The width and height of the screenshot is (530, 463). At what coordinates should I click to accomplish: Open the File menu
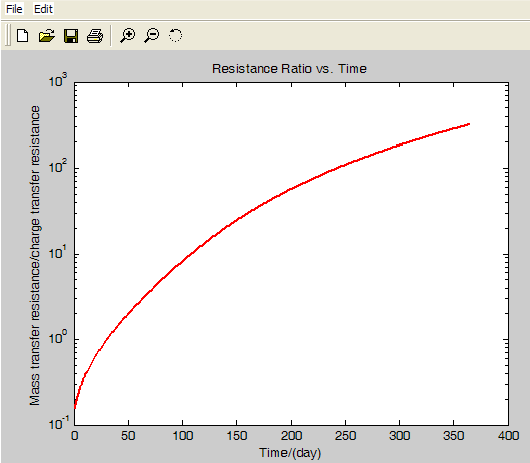pyautogui.click(x=14, y=9)
